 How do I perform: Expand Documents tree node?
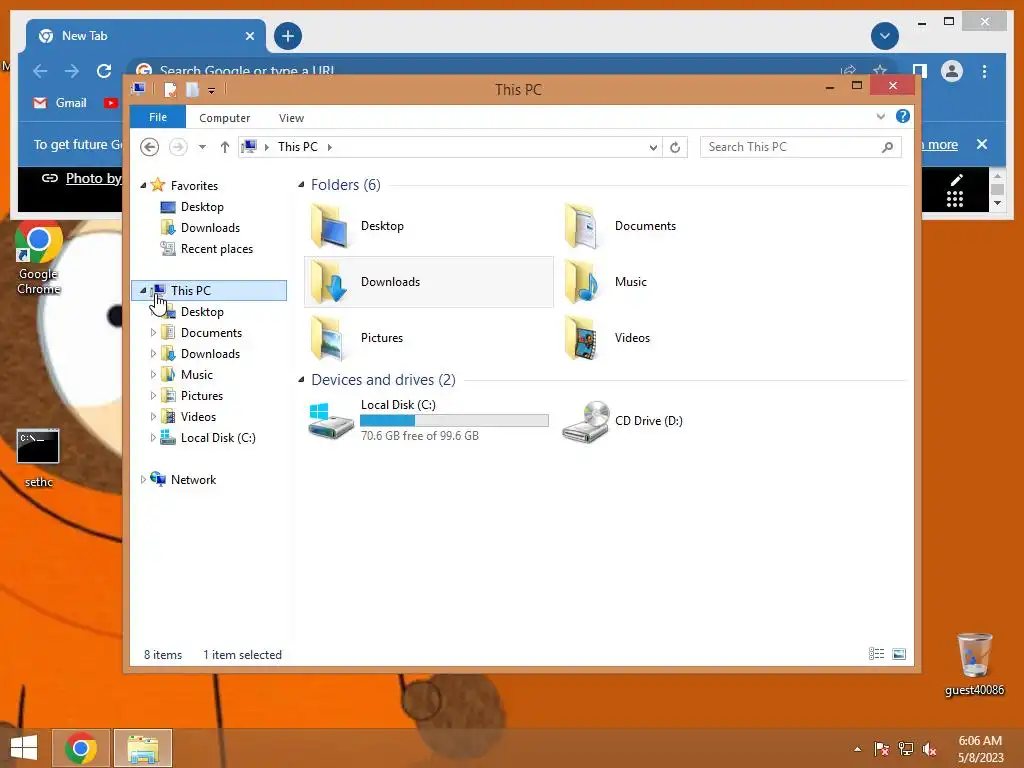click(153, 332)
